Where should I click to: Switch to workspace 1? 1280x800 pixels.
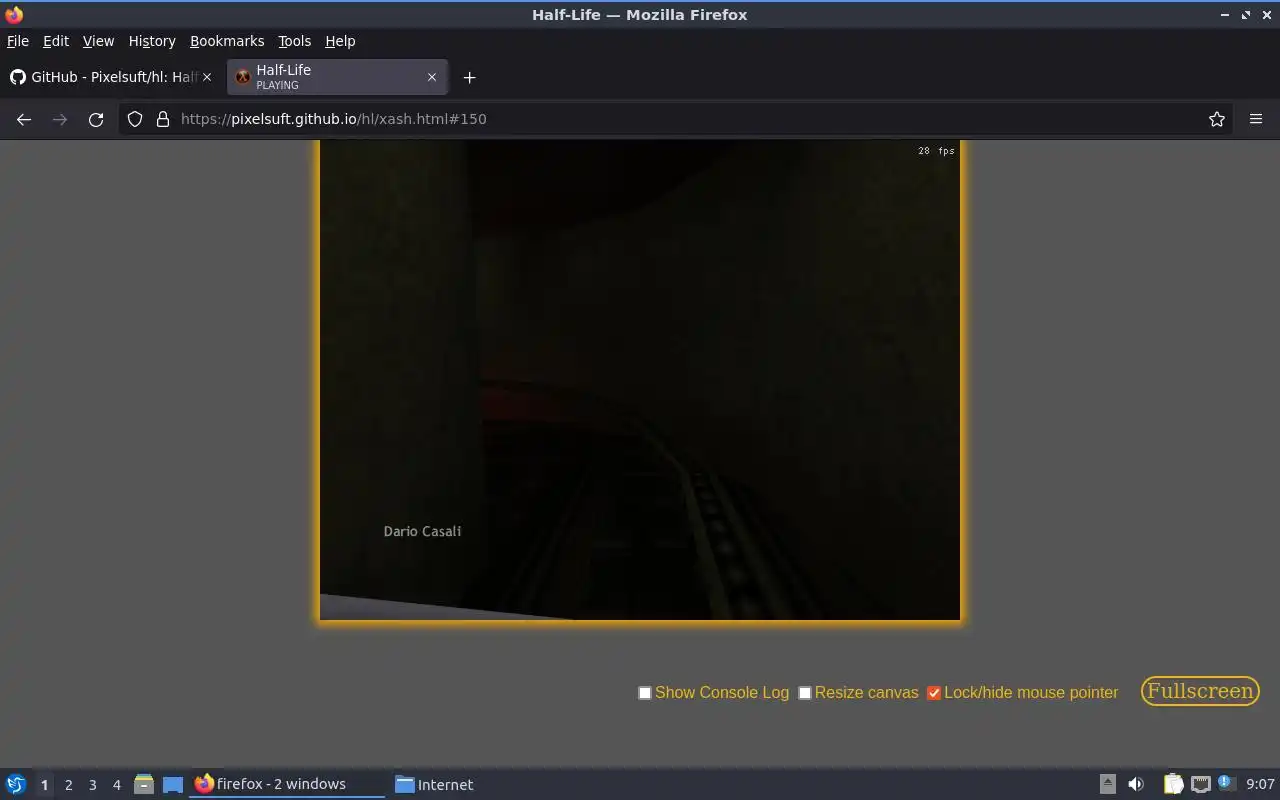(44, 785)
